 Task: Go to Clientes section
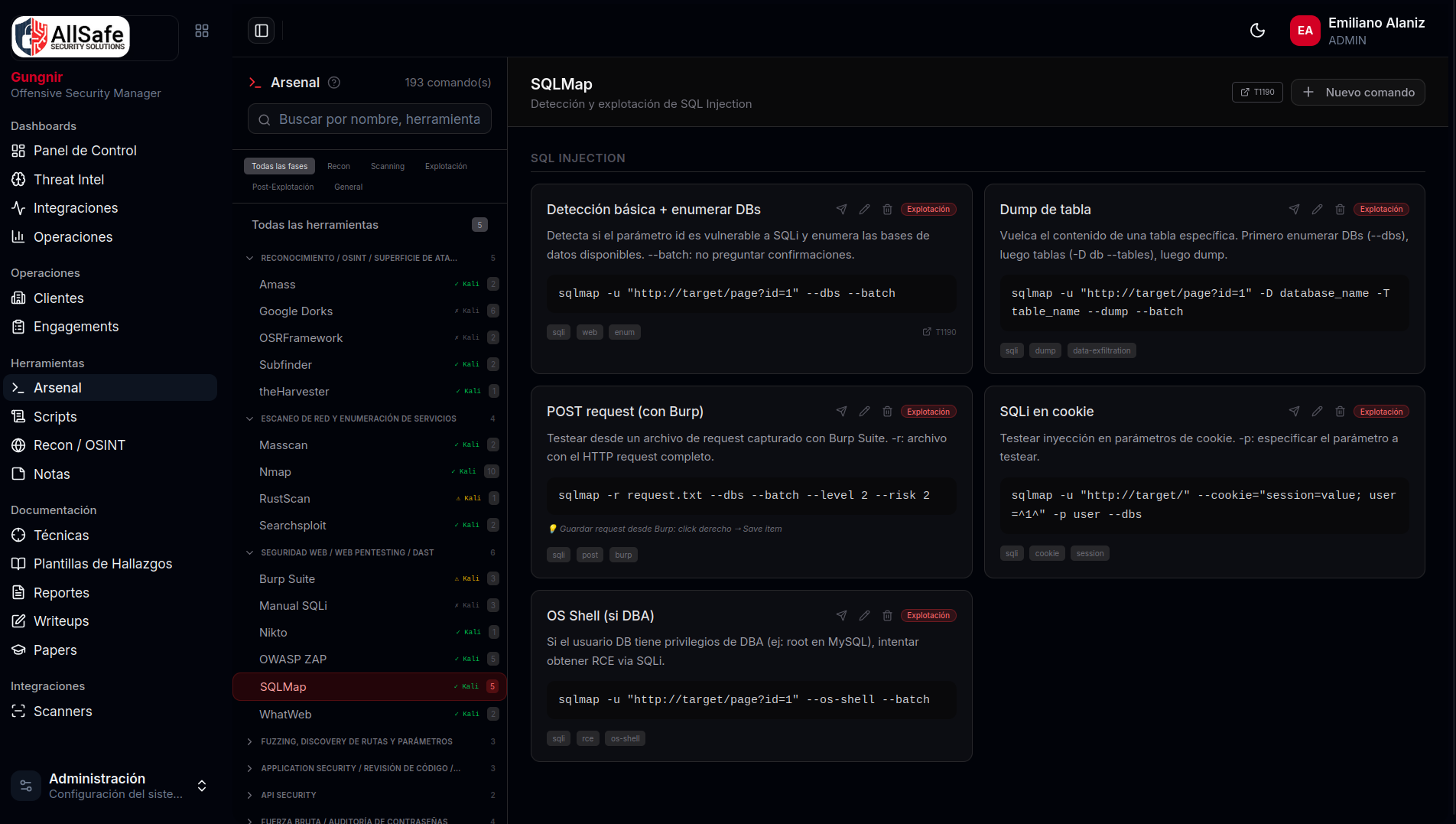(x=110, y=298)
